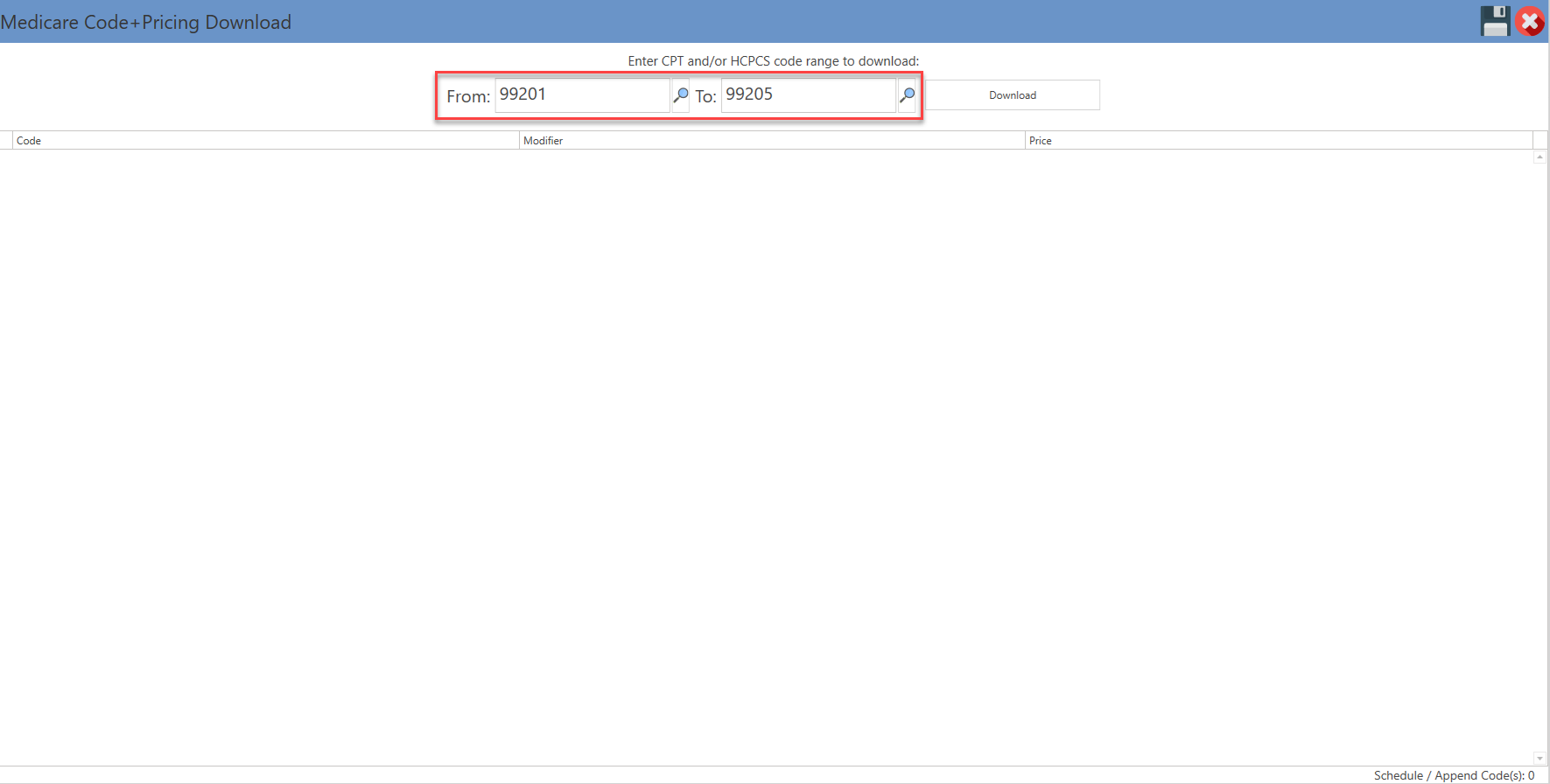Sort by the Modifier column header
The image size is (1550, 784).
pyautogui.click(x=772, y=140)
